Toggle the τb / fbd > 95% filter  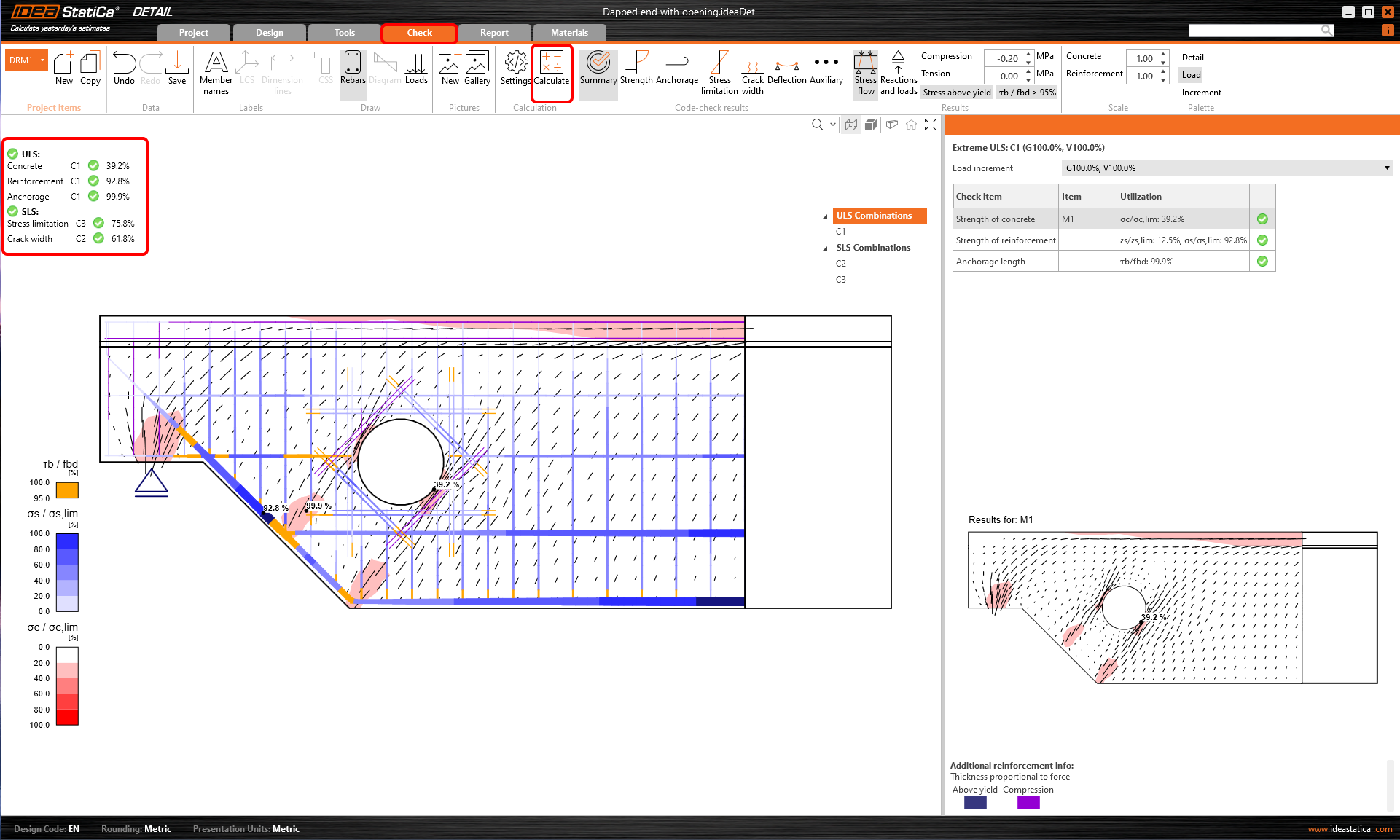(x=1027, y=93)
